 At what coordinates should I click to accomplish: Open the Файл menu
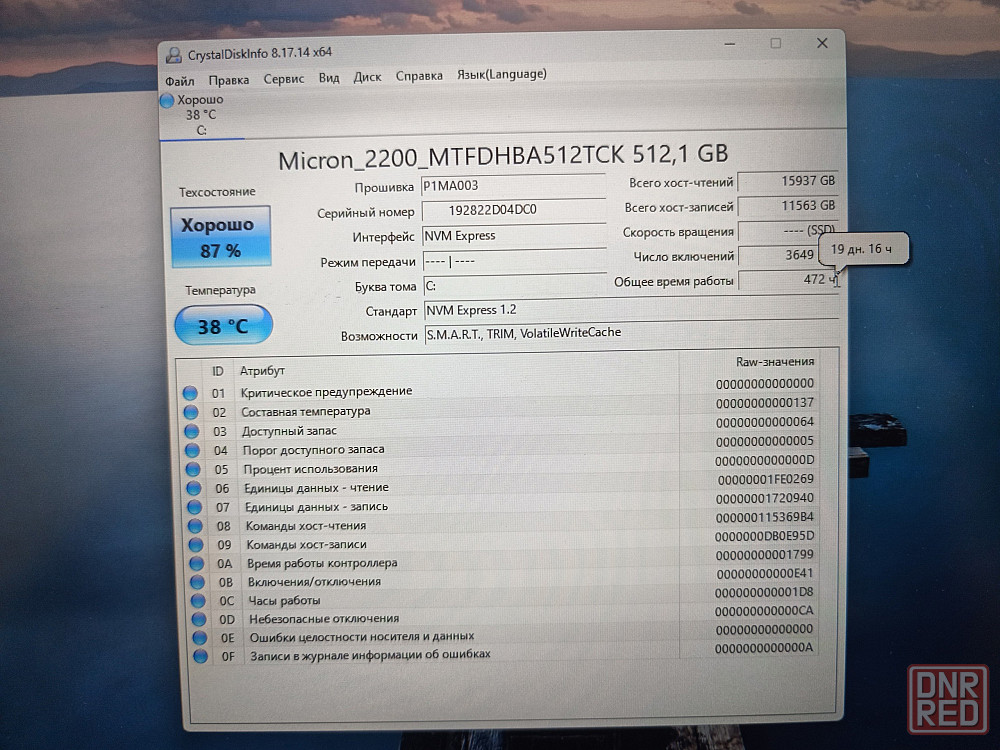180,81
